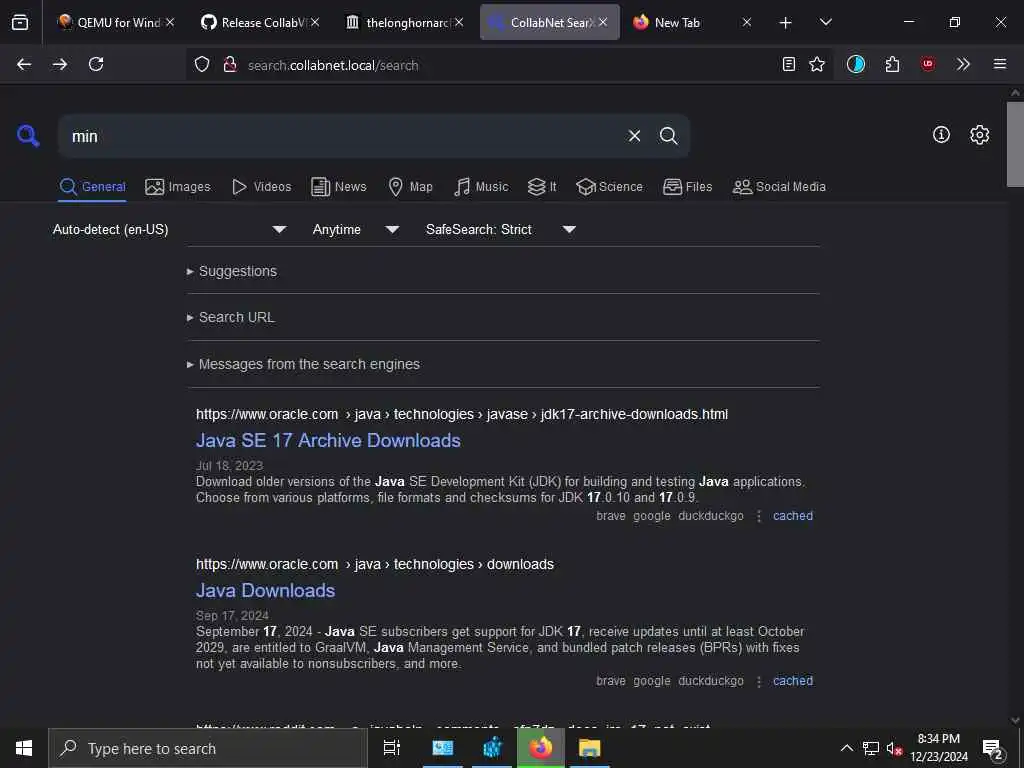Select the General search category
The height and width of the screenshot is (768, 1024).
click(92, 187)
